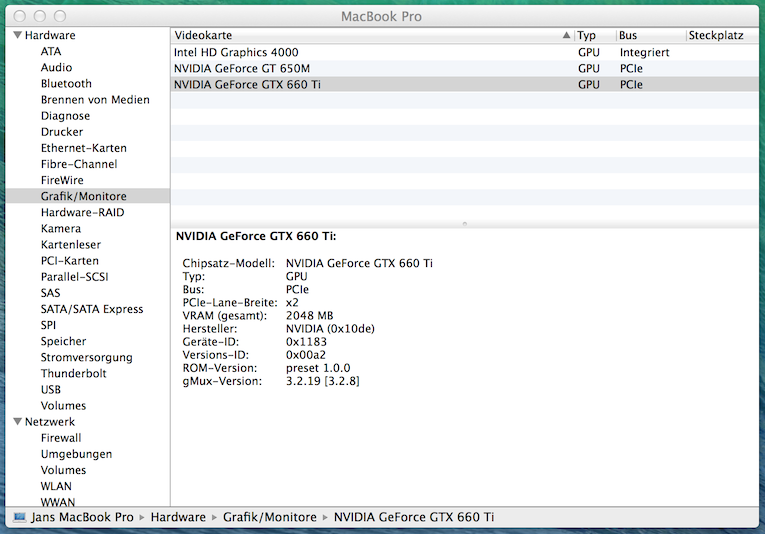This screenshot has height=534, width=765.
Task: Open the Diagnose section
Action: tap(65, 116)
